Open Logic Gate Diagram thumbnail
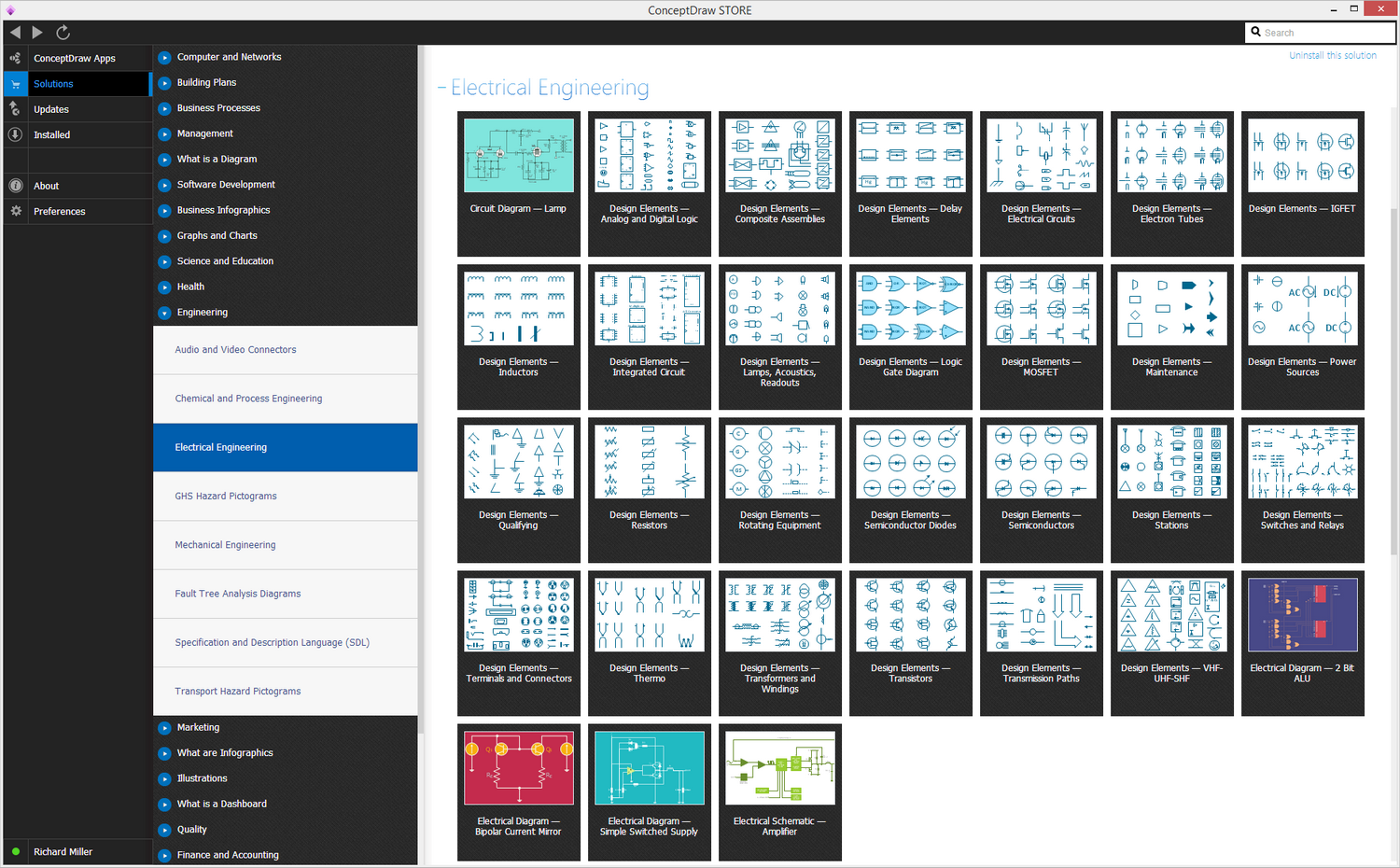Viewport: 1400px width, 868px height. (911, 309)
